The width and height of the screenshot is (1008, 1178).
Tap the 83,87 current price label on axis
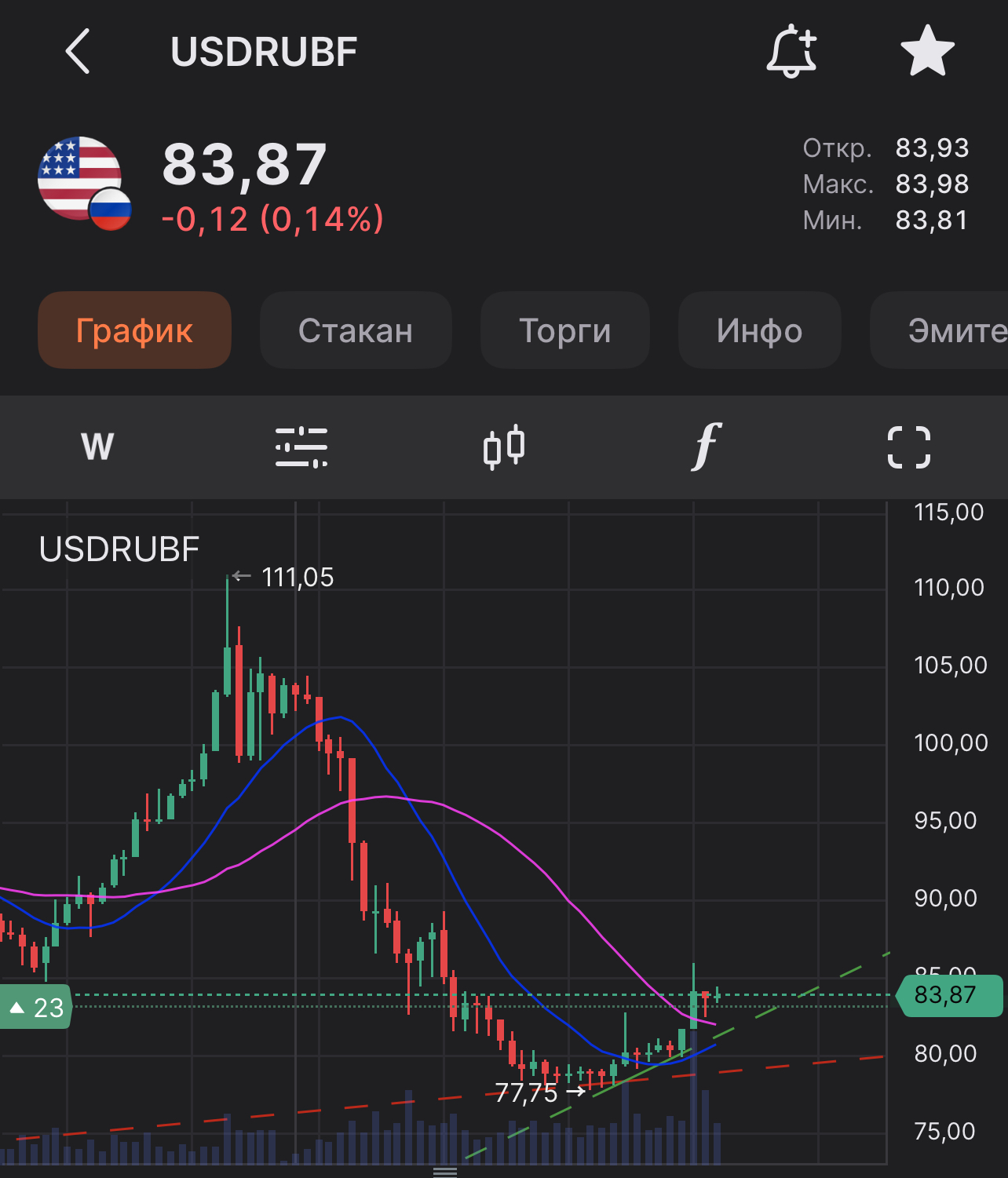pyautogui.click(x=948, y=995)
